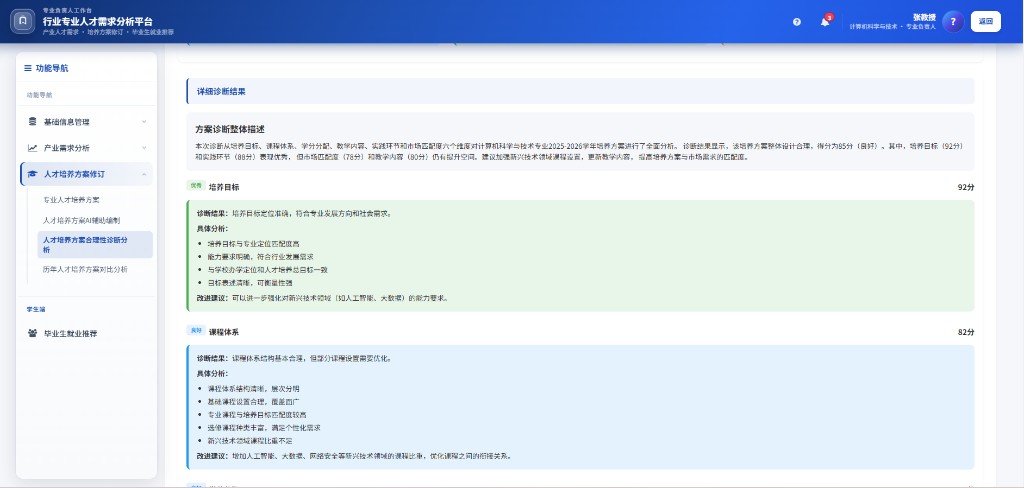Click the 课程体系 heading
Image resolution: width=1024 pixels, height=488 pixels.
(x=224, y=332)
